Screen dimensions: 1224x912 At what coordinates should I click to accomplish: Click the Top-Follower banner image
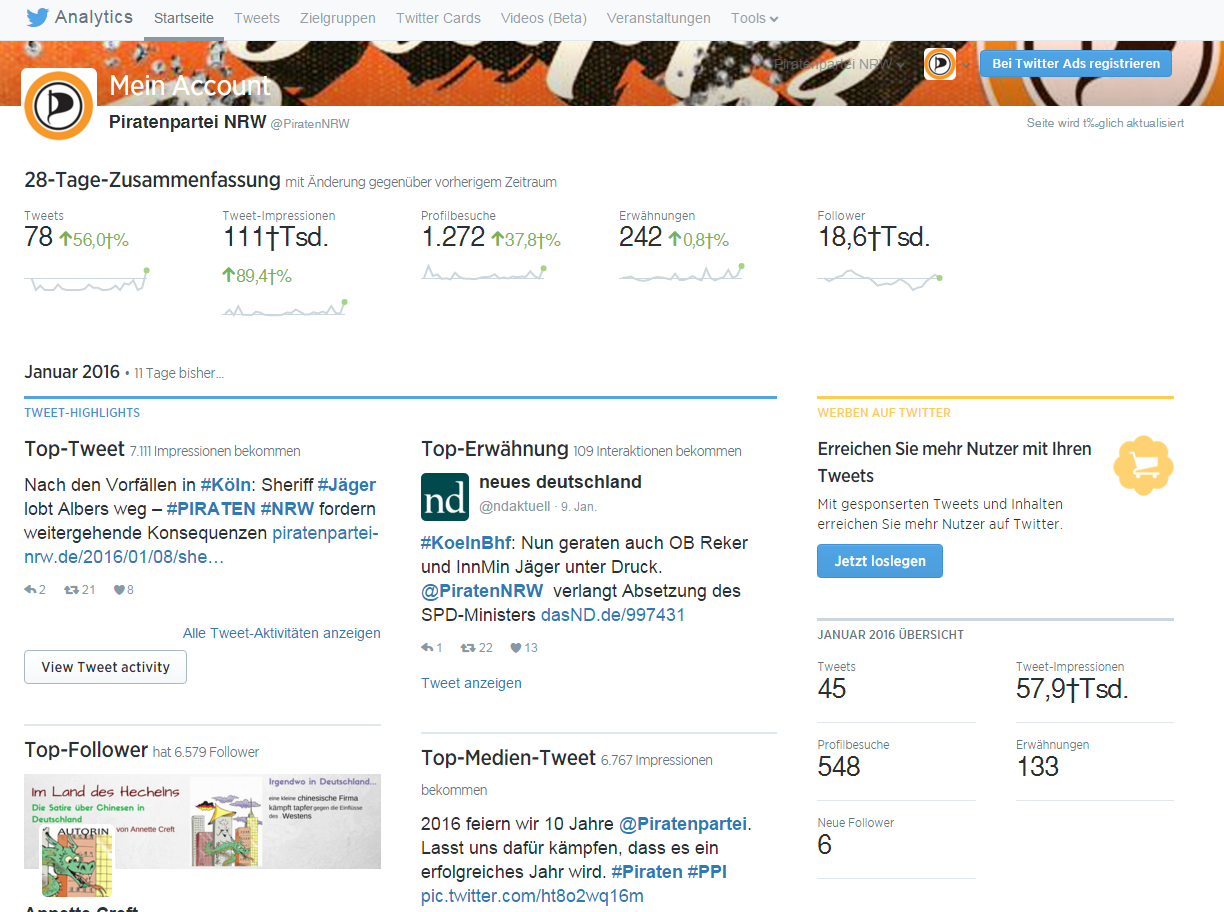point(202,821)
